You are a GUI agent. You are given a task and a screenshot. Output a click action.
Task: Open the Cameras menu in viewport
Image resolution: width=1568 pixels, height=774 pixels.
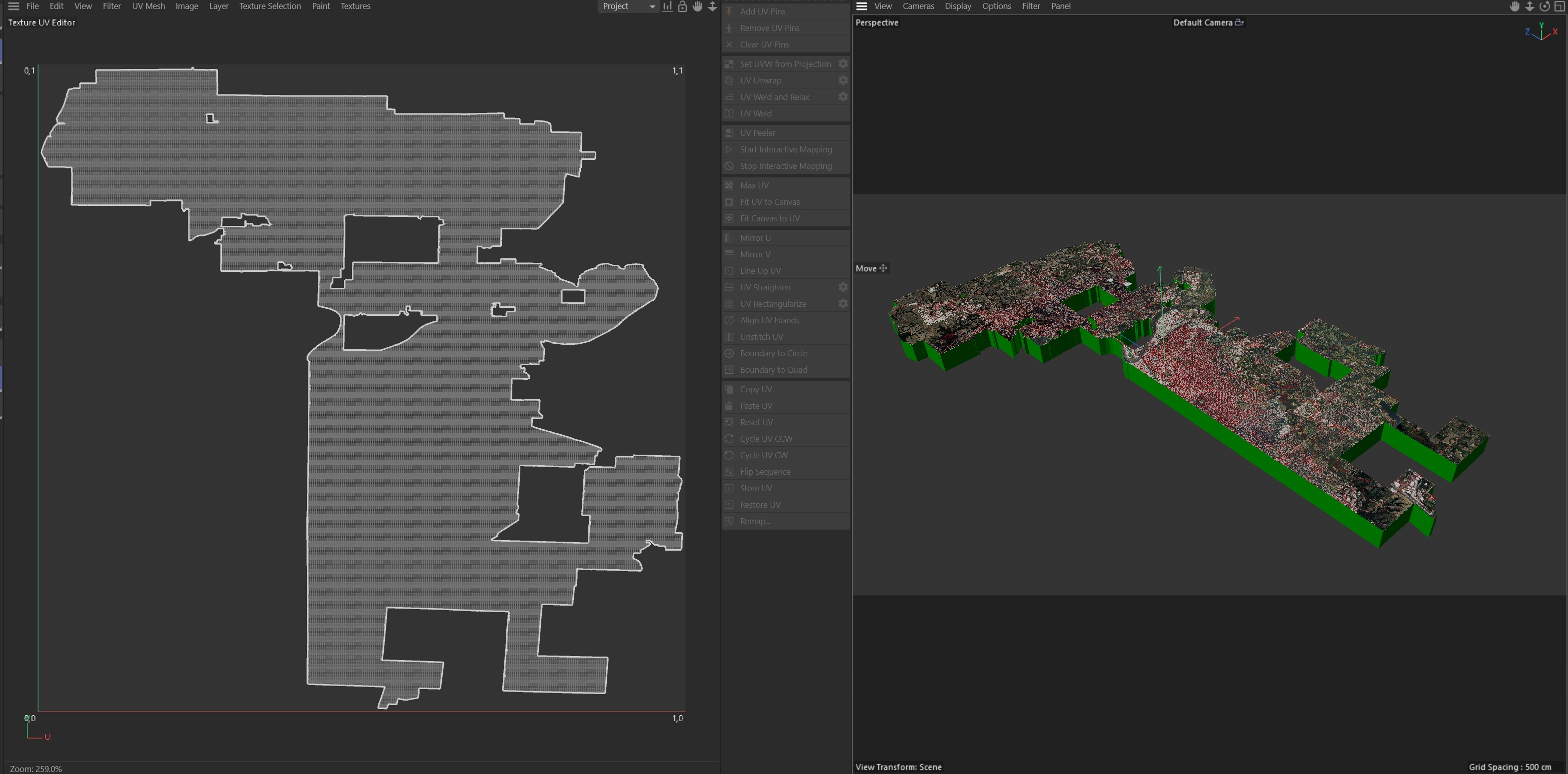point(918,6)
